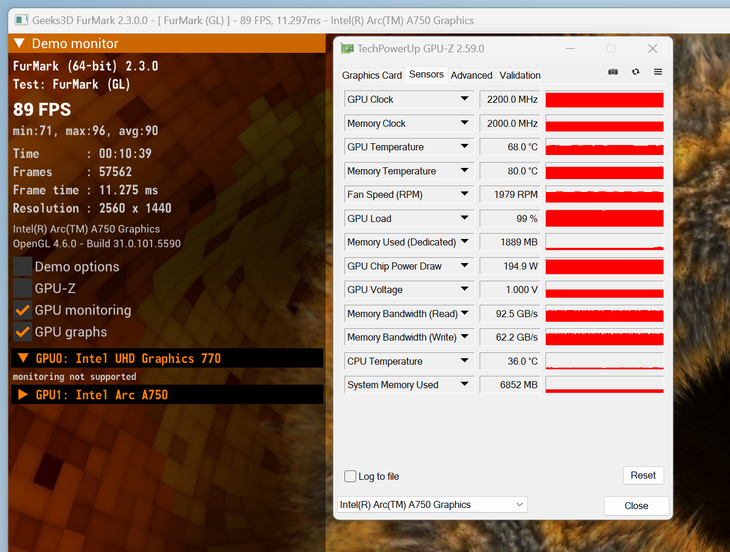Screen dimensions: 730x552
Task: Open the CPU Temperature sensor dropdown
Action: pyautogui.click(x=464, y=361)
